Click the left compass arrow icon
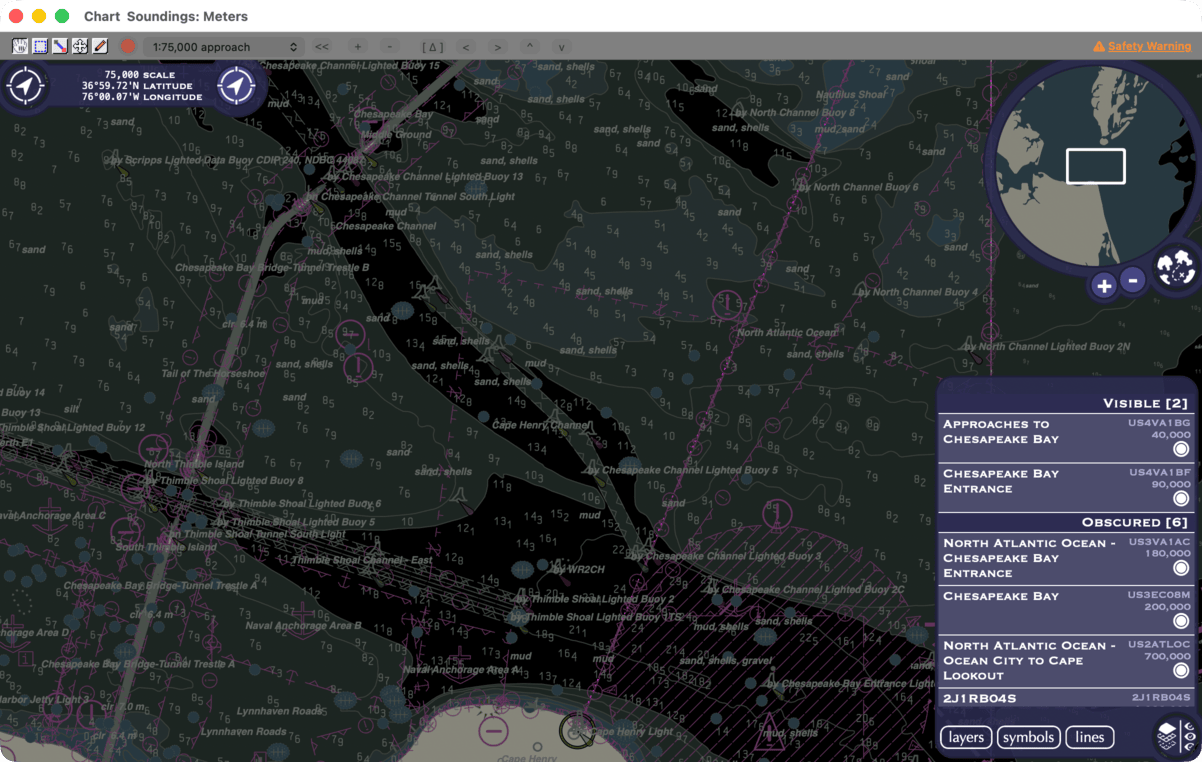This screenshot has width=1202, height=762. [x=25, y=85]
